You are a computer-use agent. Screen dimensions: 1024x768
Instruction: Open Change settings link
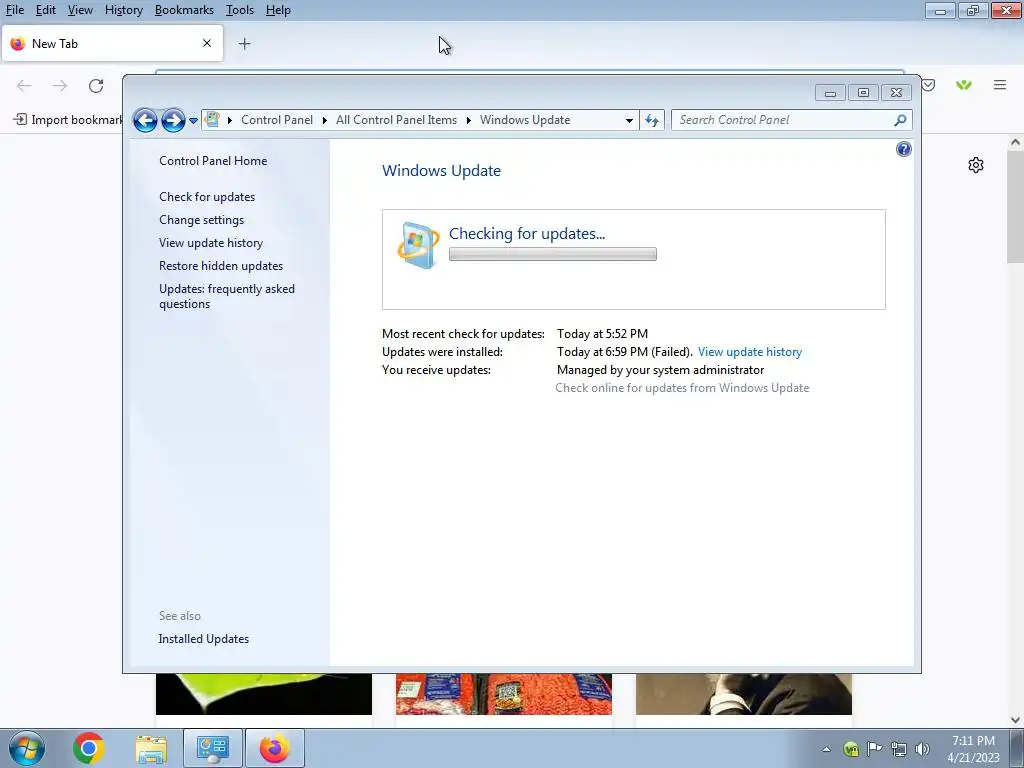[201, 220]
